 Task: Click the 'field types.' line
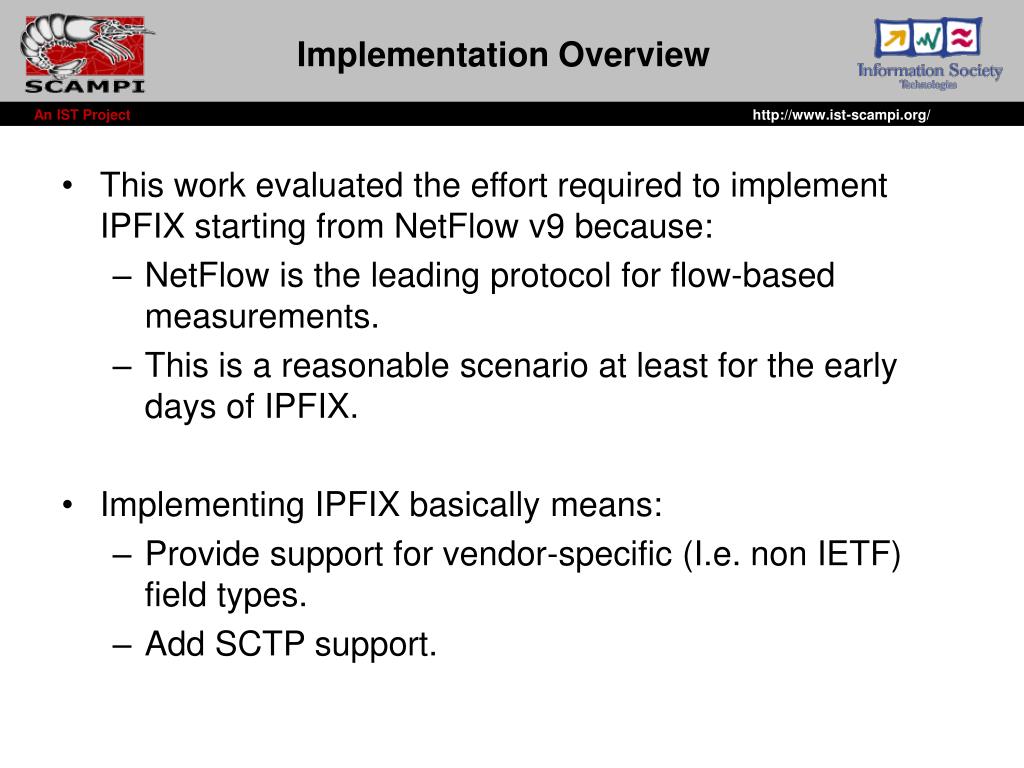point(225,596)
